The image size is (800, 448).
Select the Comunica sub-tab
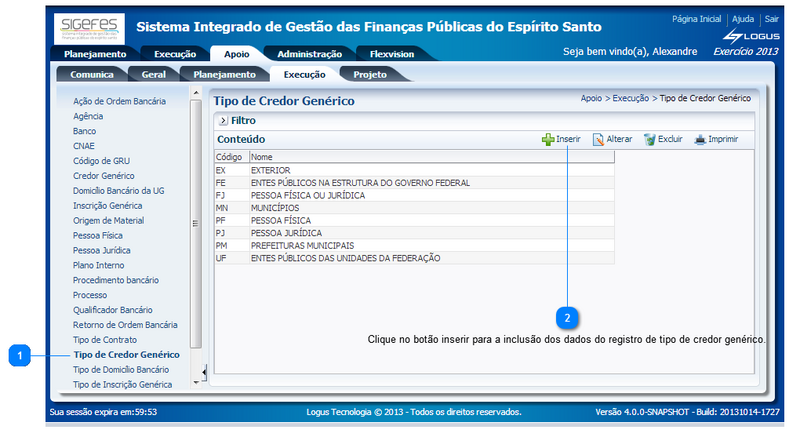point(91,74)
